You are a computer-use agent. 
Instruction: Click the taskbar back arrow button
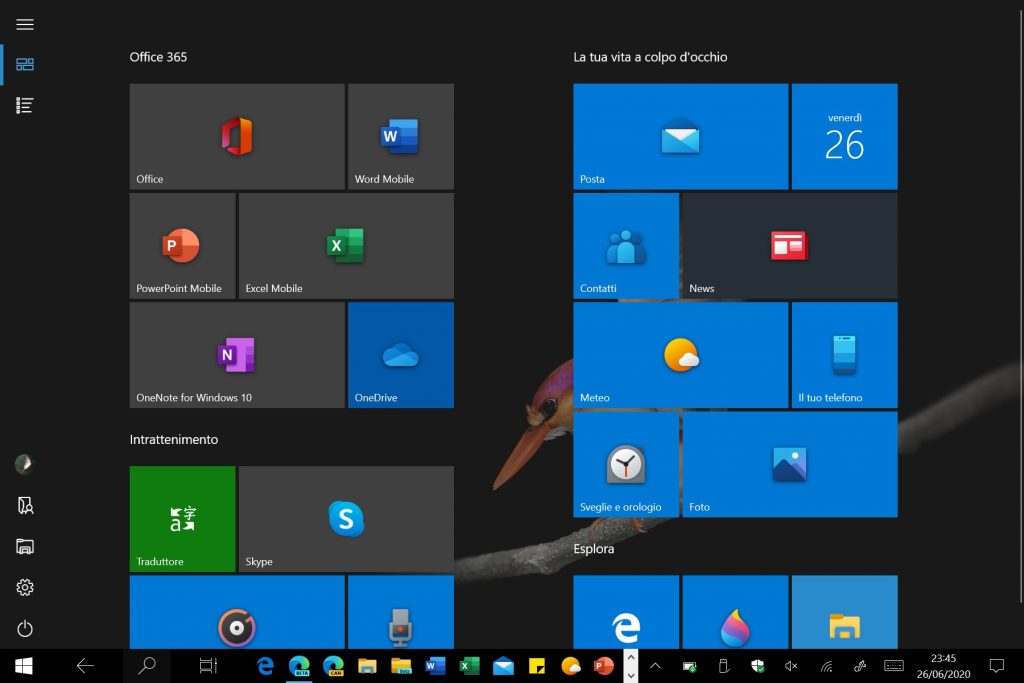(x=85, y=665)
